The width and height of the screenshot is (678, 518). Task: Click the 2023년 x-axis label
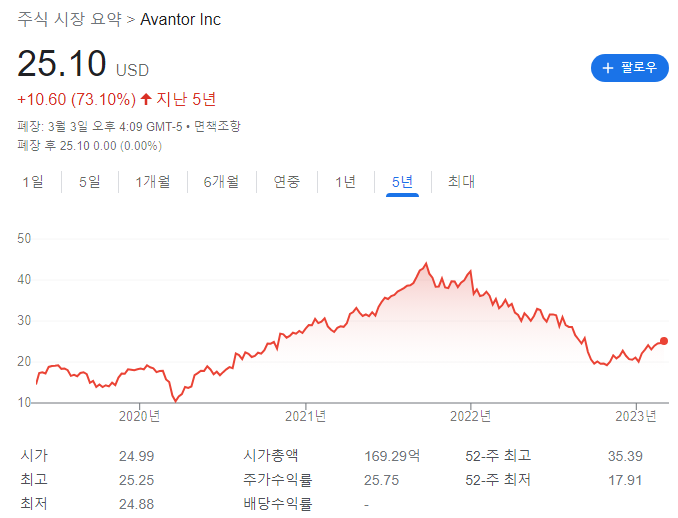click(x=636, y=416)
